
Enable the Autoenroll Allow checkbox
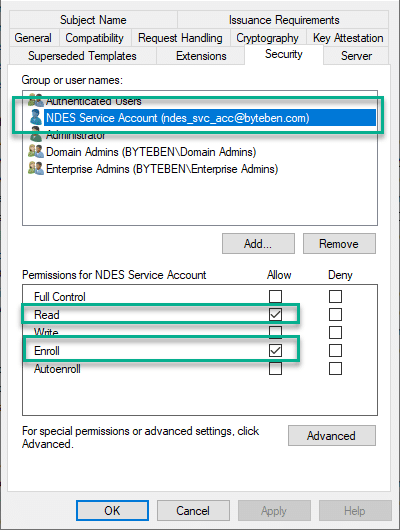tap(275, 368)
